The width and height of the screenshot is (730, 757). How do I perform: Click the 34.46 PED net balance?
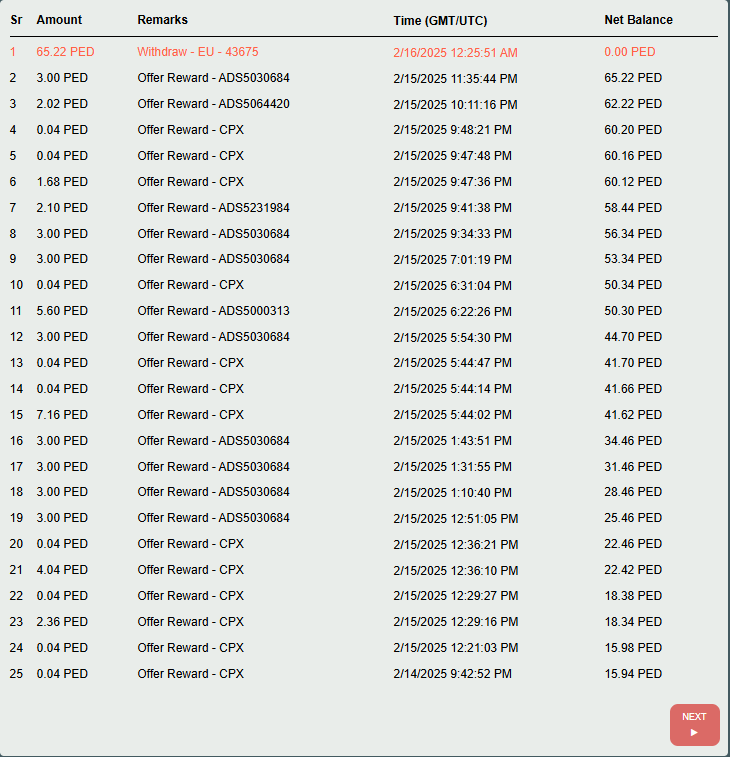click(x=632, y=441)
